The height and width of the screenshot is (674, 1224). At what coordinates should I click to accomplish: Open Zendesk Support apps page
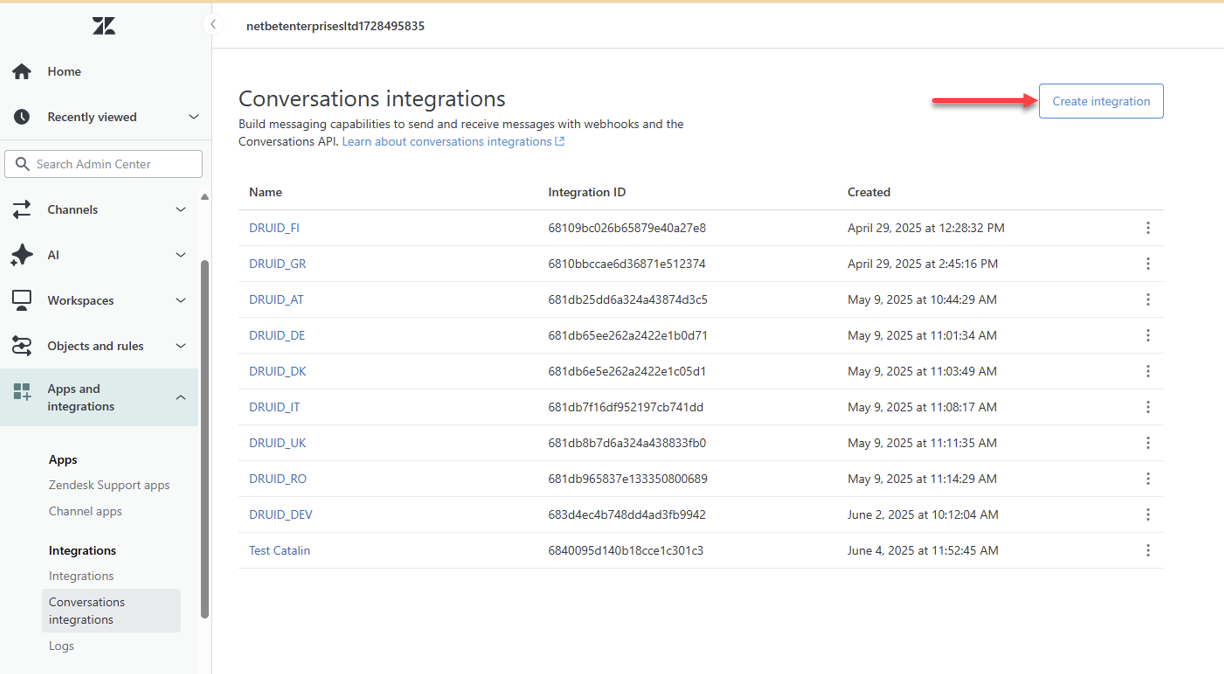coord(109,485)
